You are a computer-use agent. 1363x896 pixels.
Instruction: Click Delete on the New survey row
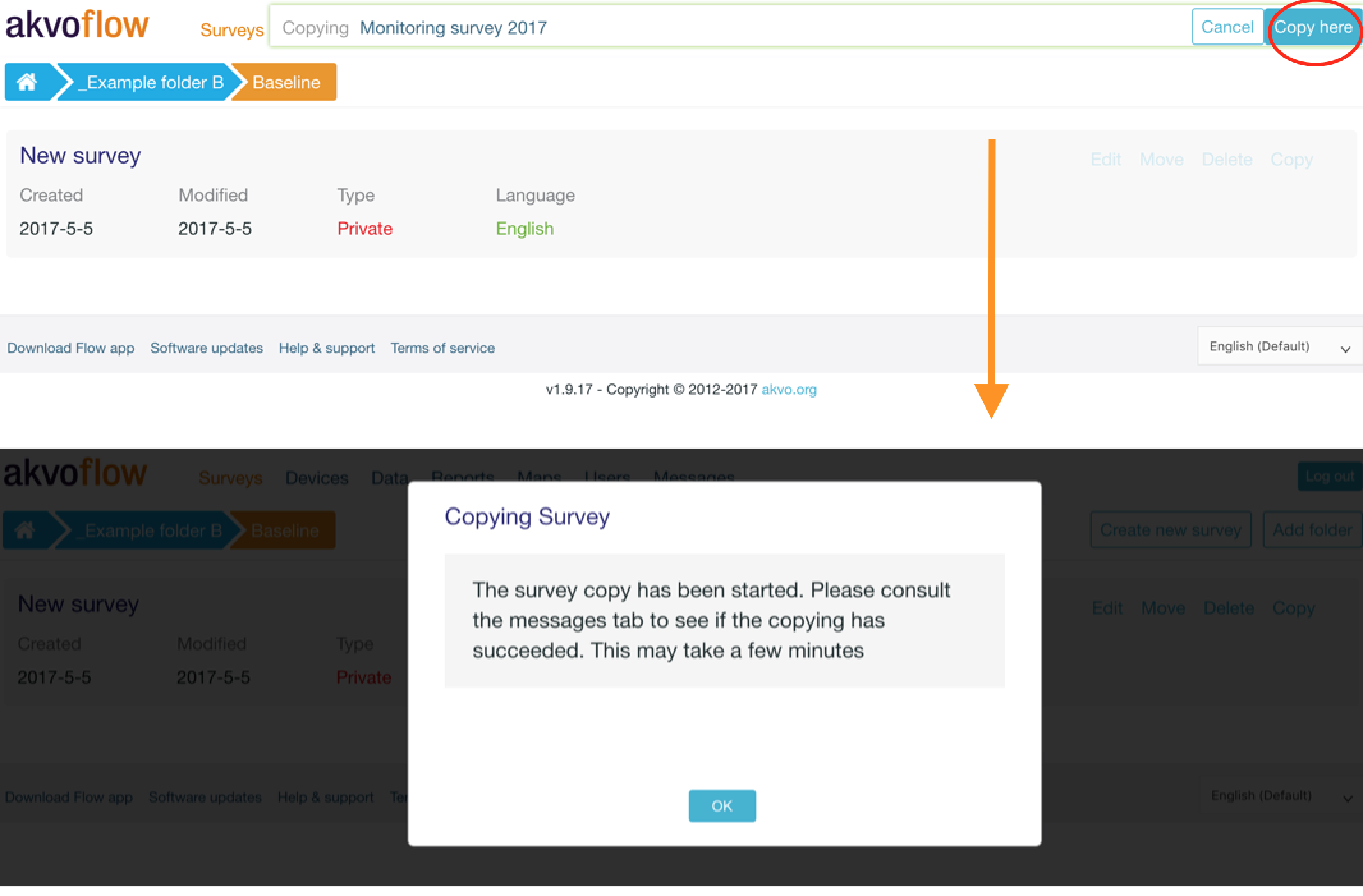[1226, 159]
